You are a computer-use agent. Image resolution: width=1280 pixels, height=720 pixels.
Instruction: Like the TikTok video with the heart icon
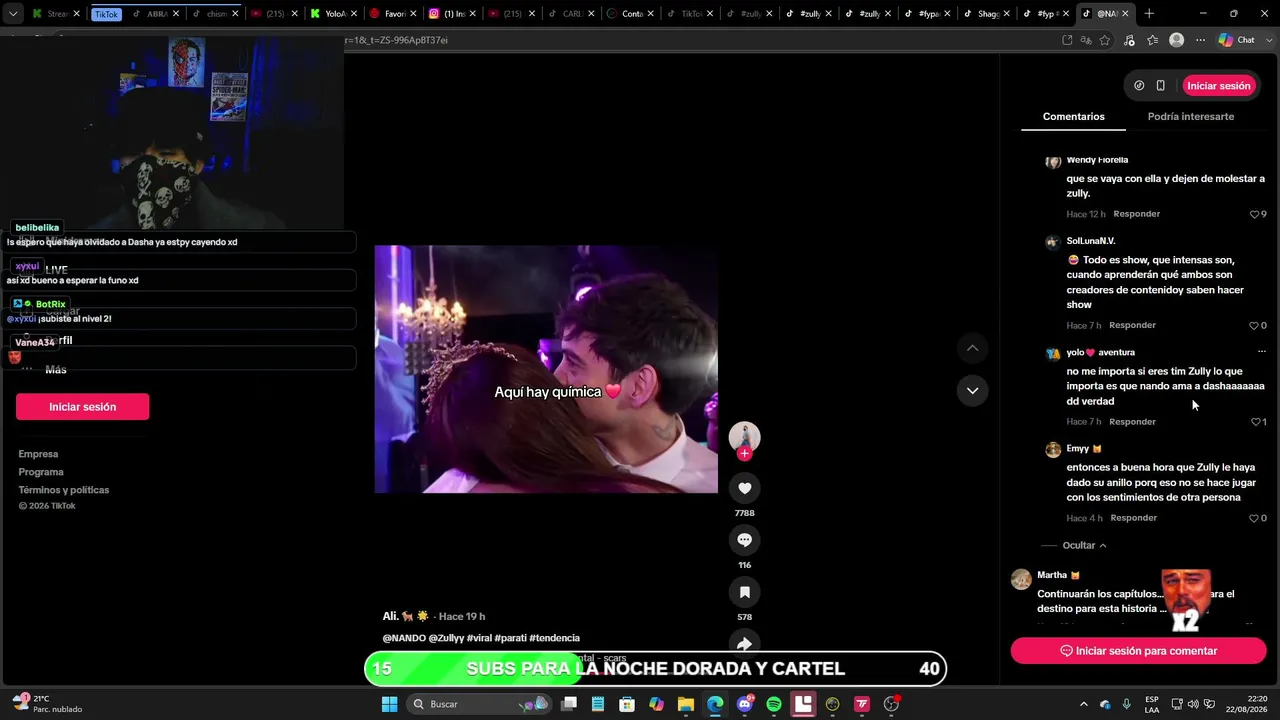(x=744, y=488)
